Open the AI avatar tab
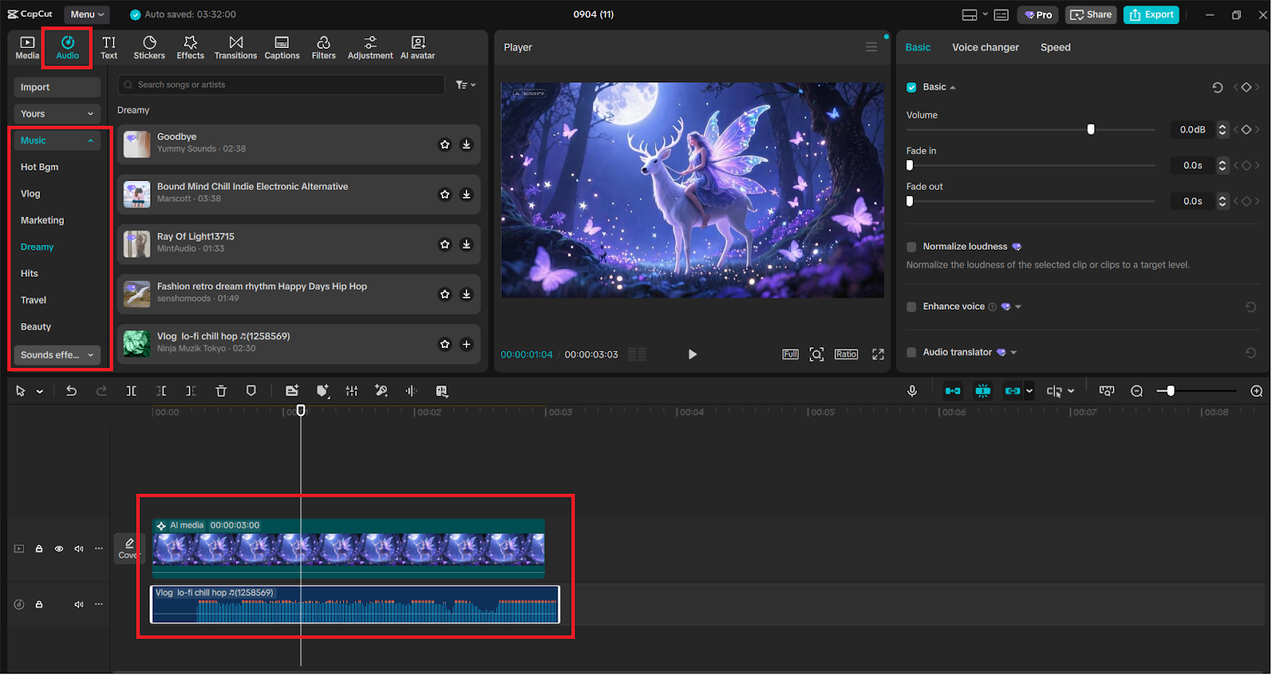This screenshot has width=1280, height=676. (x=418, y=47)
